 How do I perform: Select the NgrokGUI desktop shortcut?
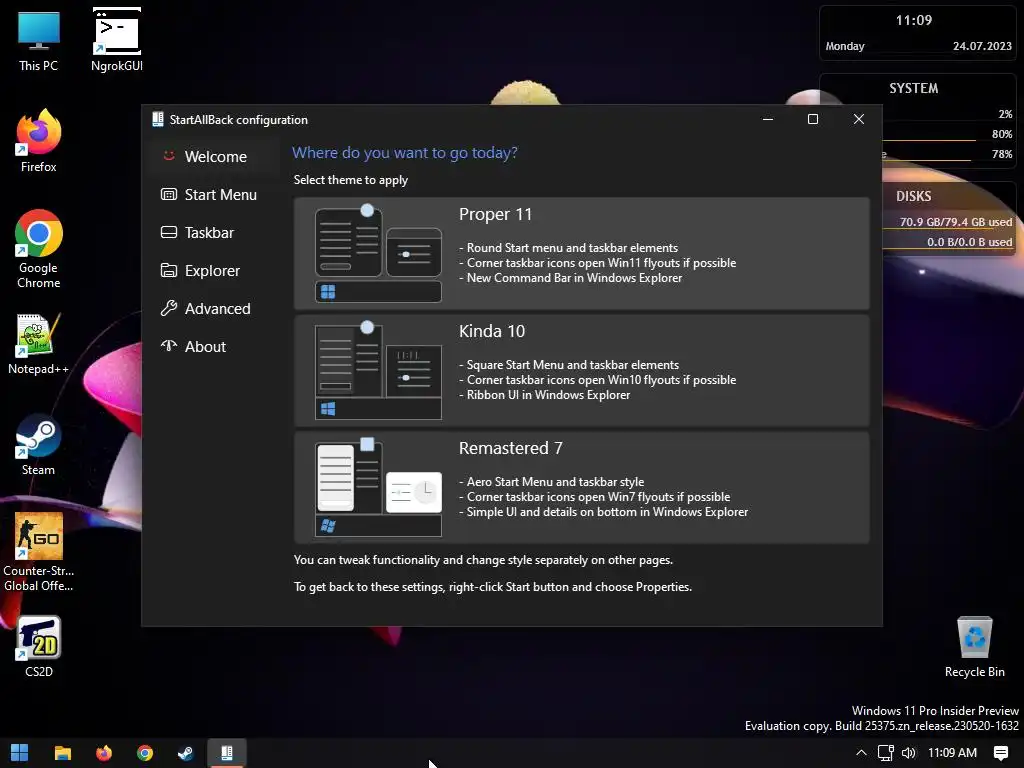point(117,40)
